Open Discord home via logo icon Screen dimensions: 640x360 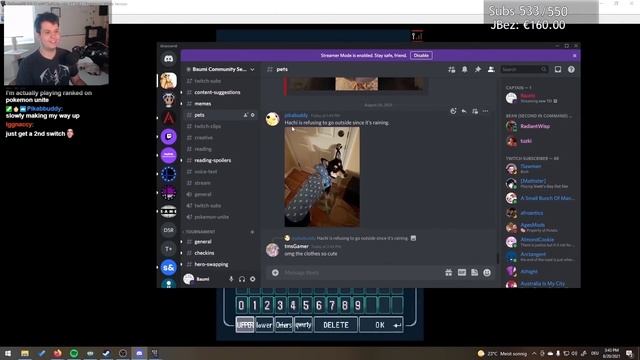coord(168,59)
